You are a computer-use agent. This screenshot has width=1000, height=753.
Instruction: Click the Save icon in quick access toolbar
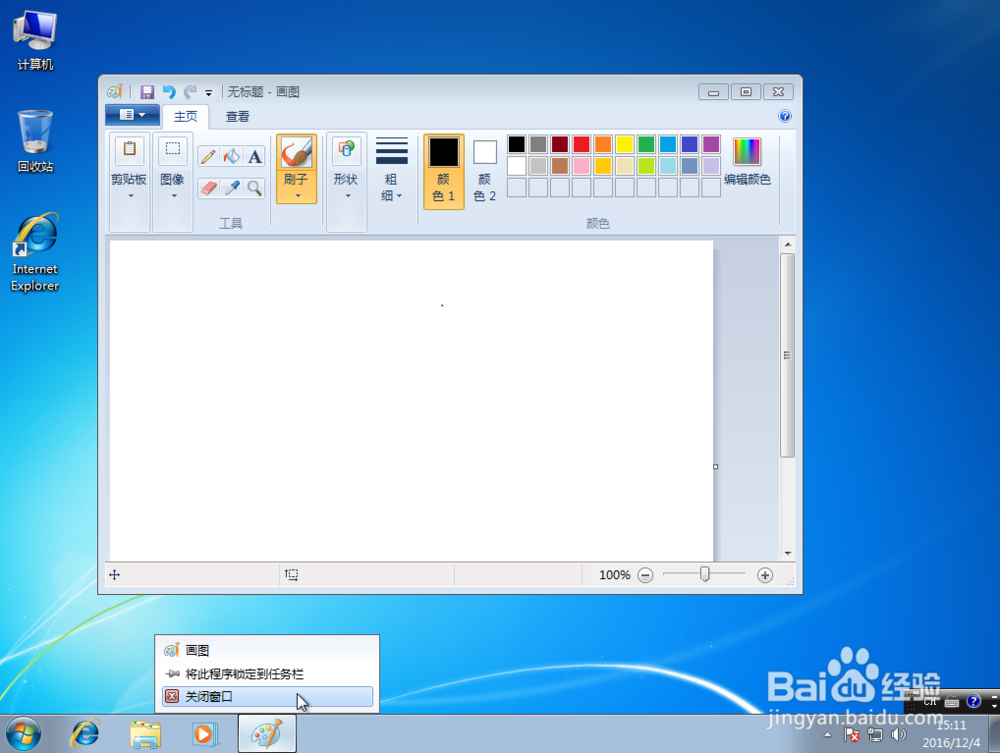[147, 91]
